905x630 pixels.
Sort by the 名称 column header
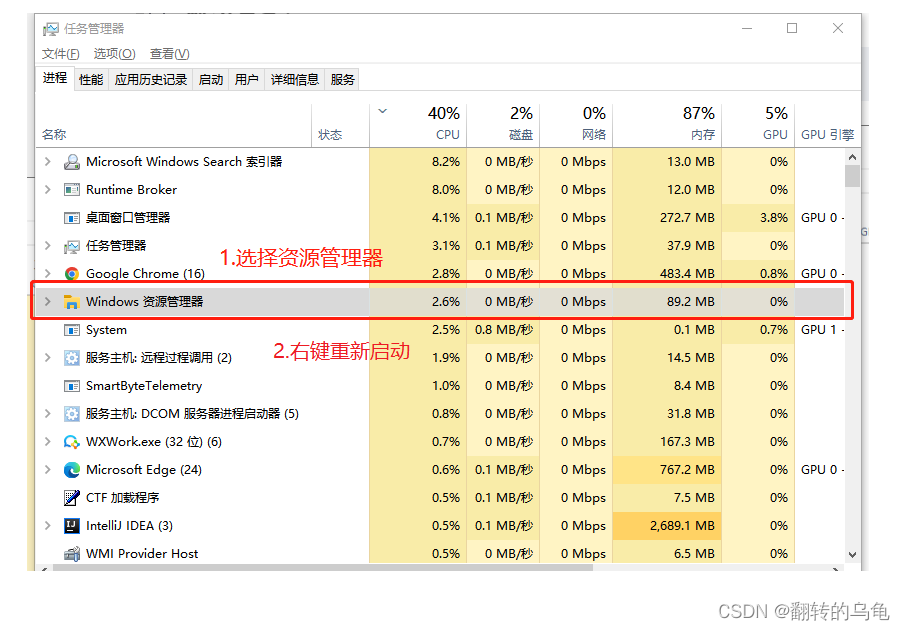(x=173, y=125)
